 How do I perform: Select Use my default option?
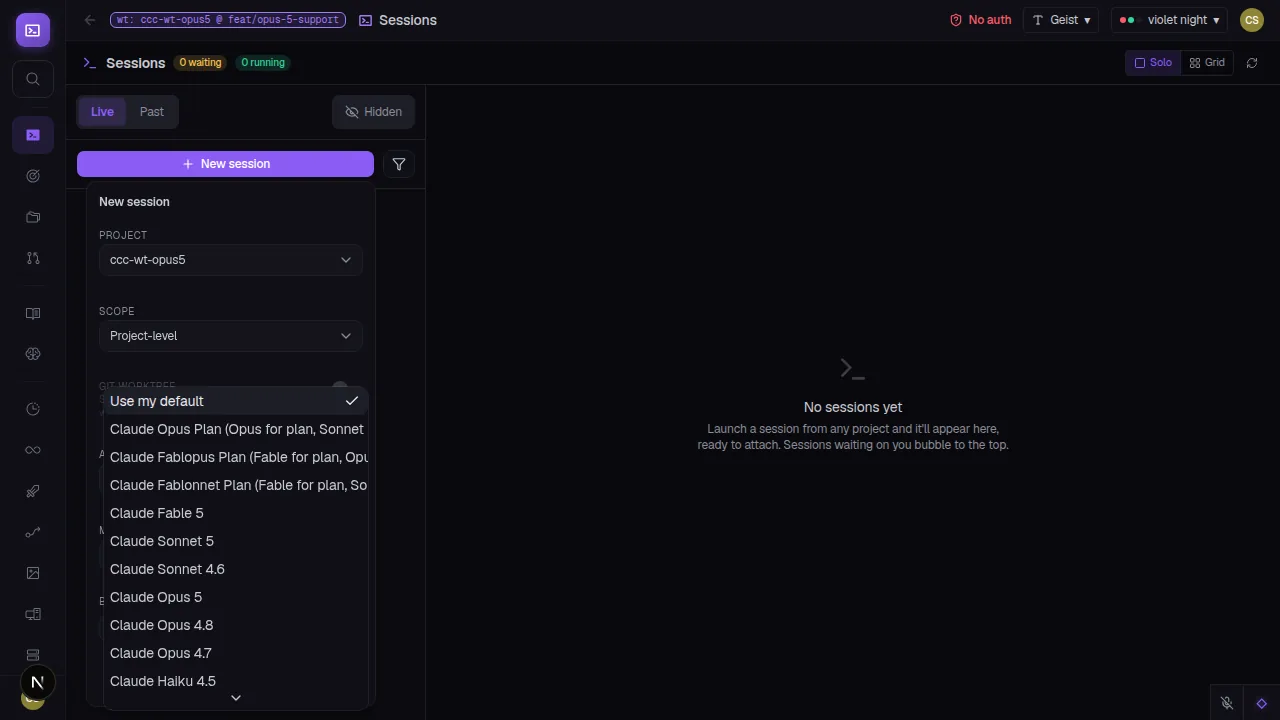(x=236, y=401)
